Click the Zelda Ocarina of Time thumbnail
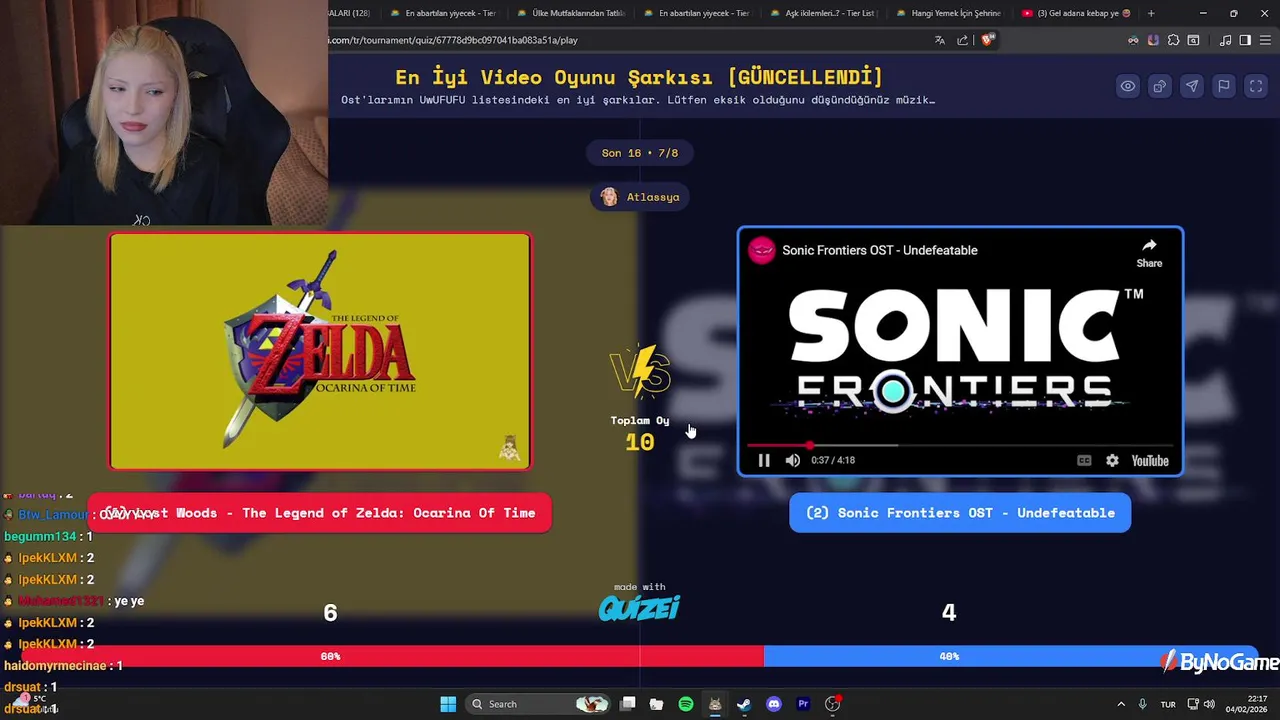The width and height of the screenshot is (1280, 720). pos(320,351)
